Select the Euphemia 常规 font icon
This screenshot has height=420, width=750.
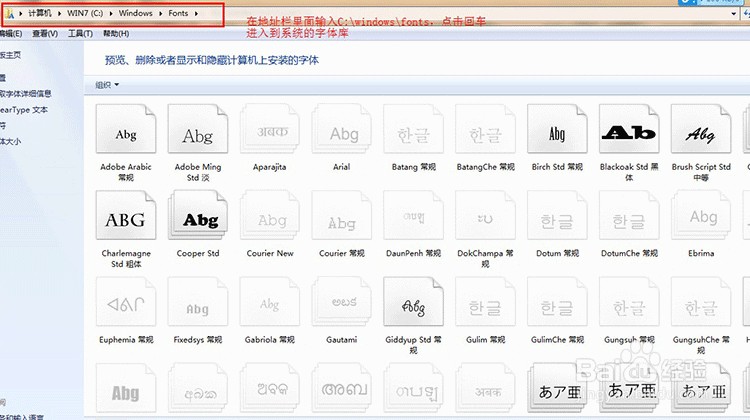pyautogui.click(x=126, y=302)
